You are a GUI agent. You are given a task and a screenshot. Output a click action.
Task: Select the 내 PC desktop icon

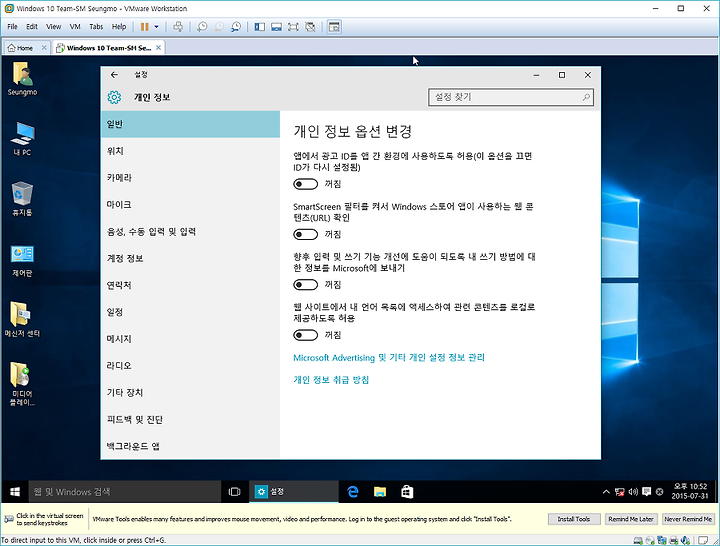[22, 139]
